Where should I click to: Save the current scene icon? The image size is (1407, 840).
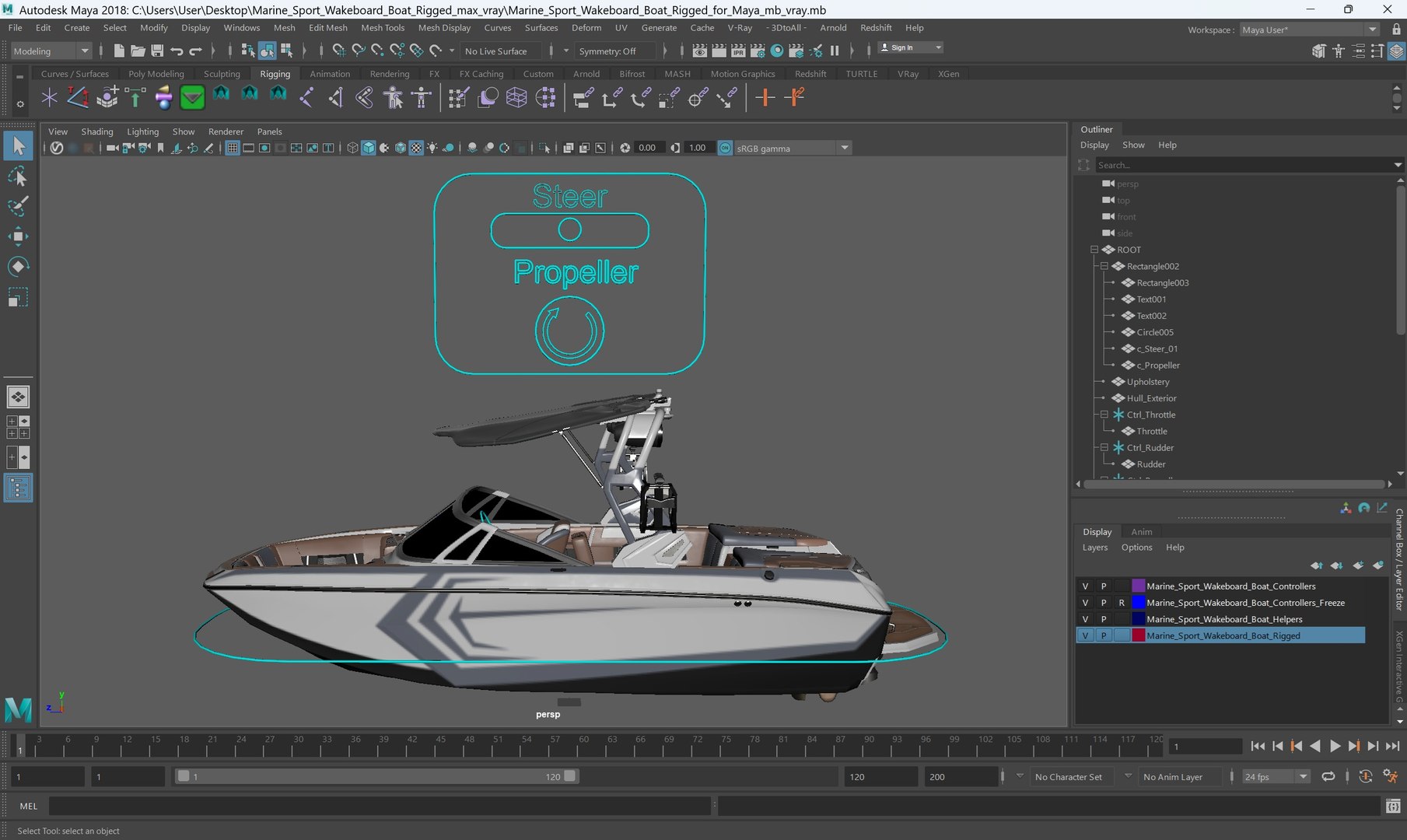[x=157, y=51]
